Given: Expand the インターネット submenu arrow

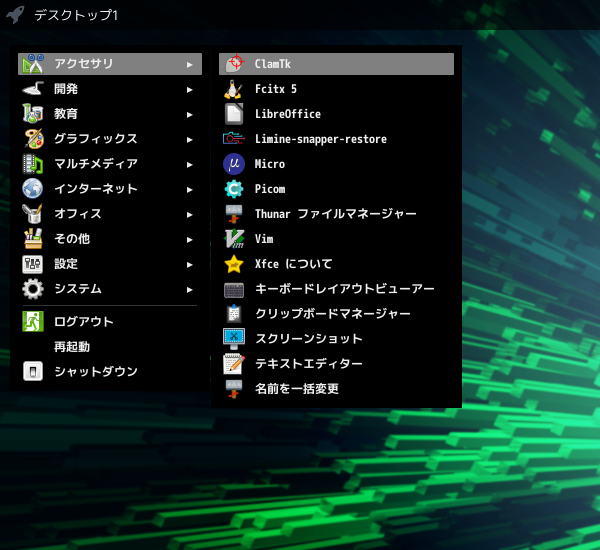Looking at the screenshot, I should [x=189, y=189].
